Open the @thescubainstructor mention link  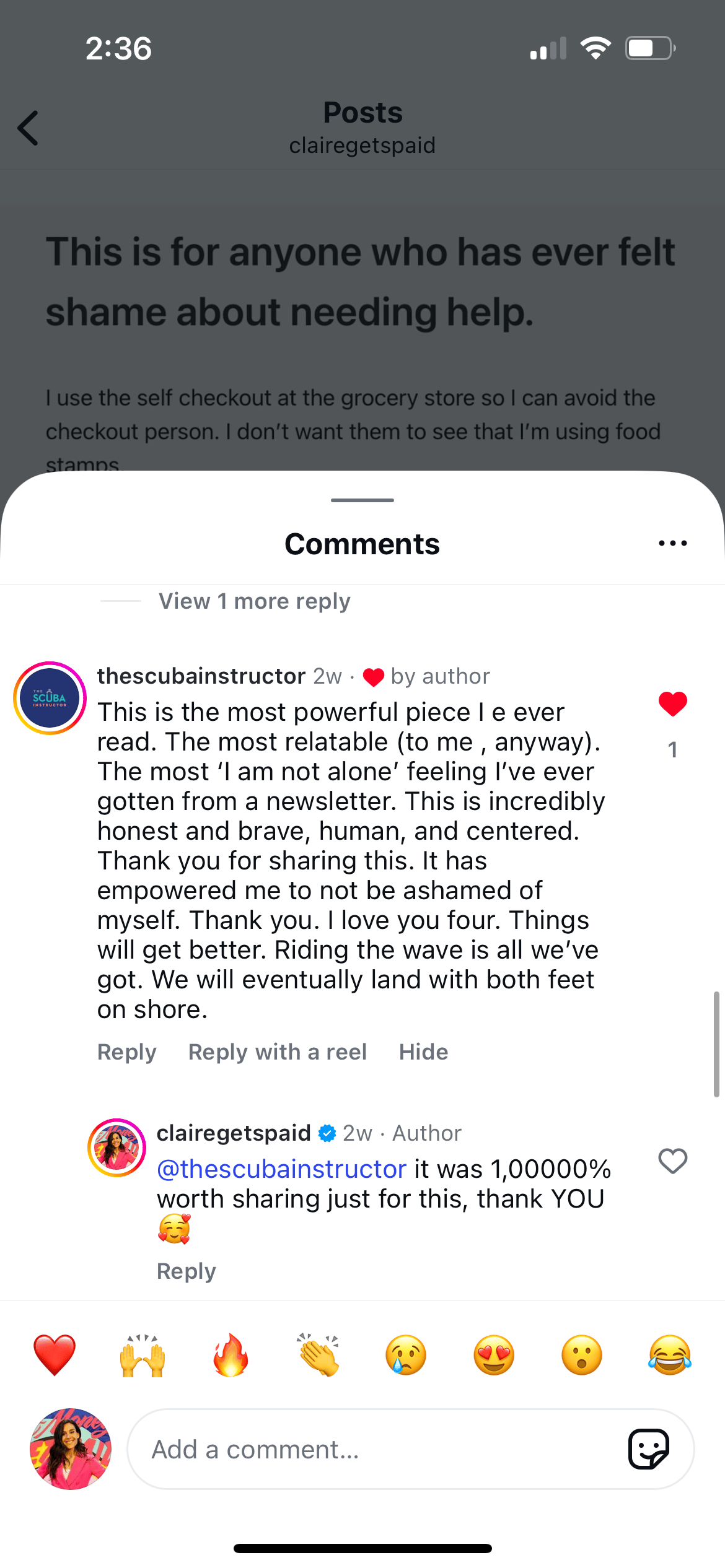click(x=281, y=1169)
